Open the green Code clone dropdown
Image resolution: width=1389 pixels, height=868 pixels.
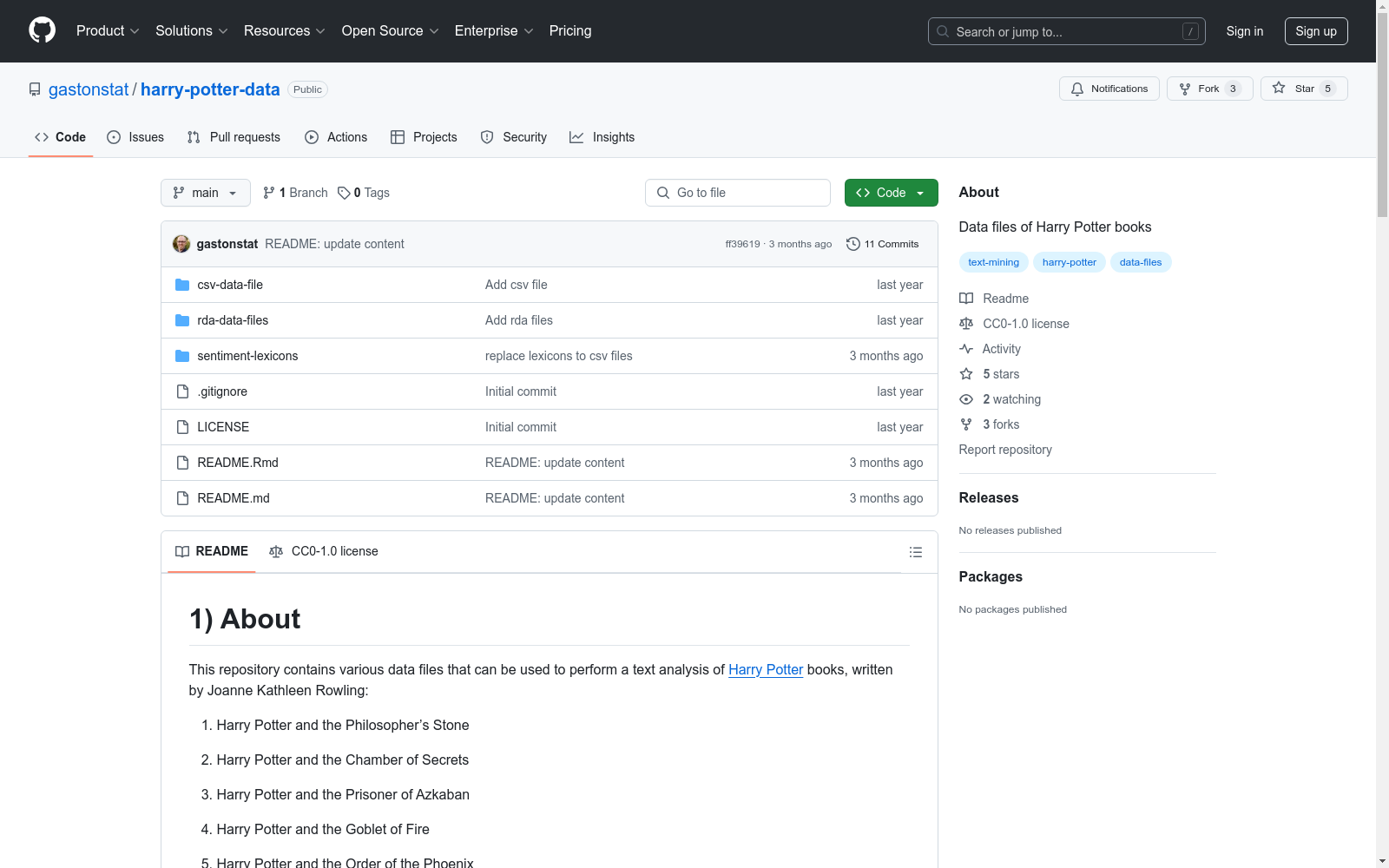click(892, 193)
